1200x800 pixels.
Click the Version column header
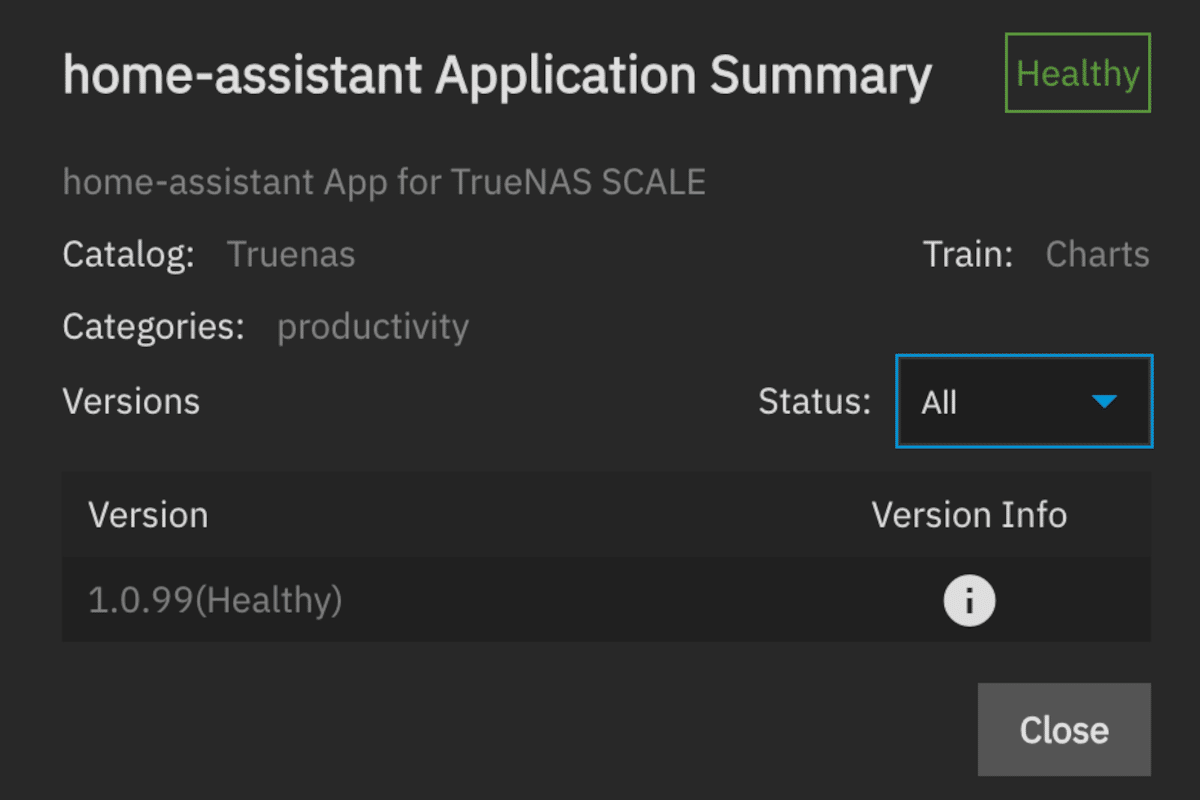click(148, 515)
